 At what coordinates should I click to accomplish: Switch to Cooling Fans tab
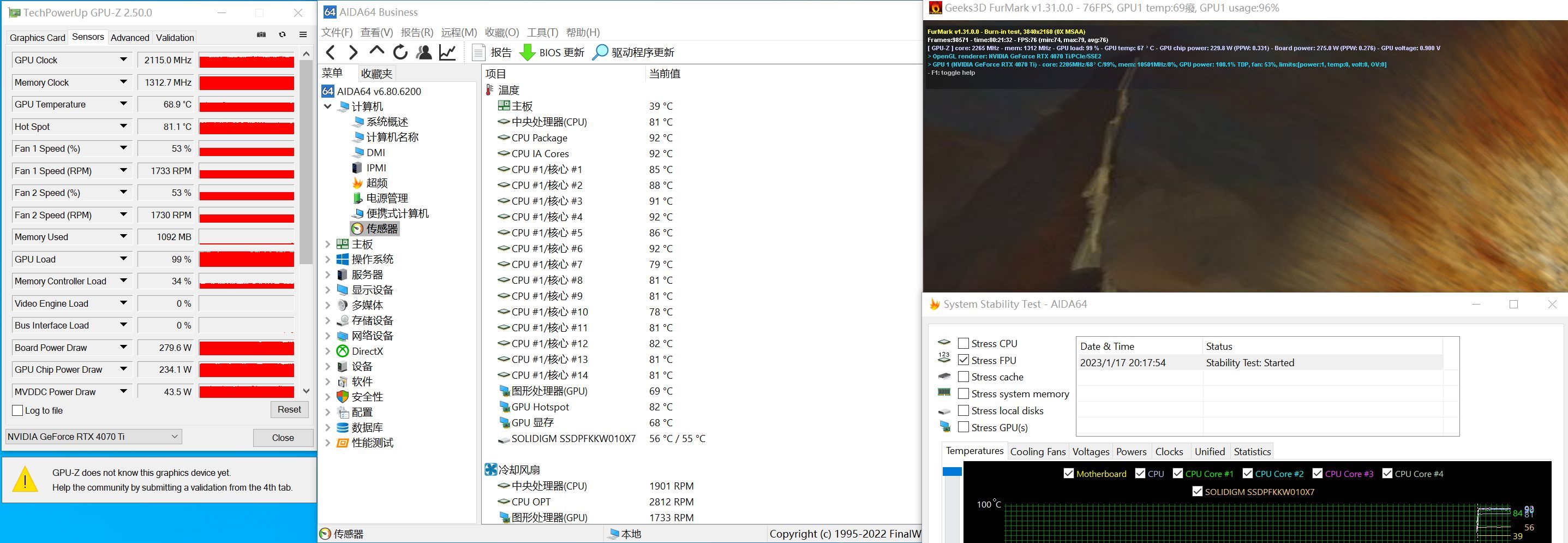click(x=1038, y=452)
